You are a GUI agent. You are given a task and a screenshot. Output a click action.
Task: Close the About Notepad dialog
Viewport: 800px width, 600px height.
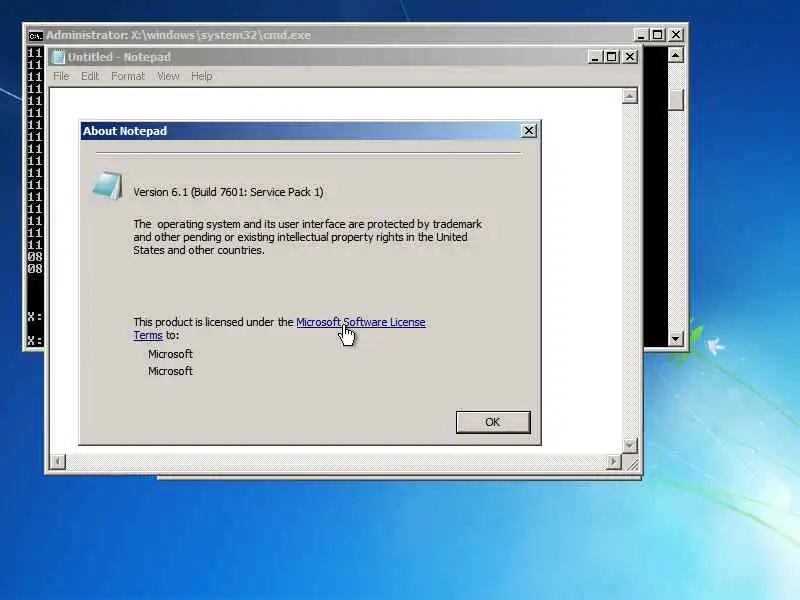click(529, 131)
